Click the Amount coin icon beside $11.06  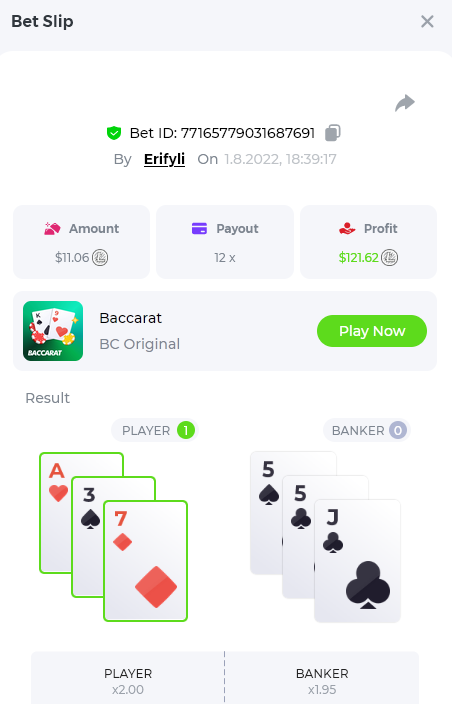point(100,258)
